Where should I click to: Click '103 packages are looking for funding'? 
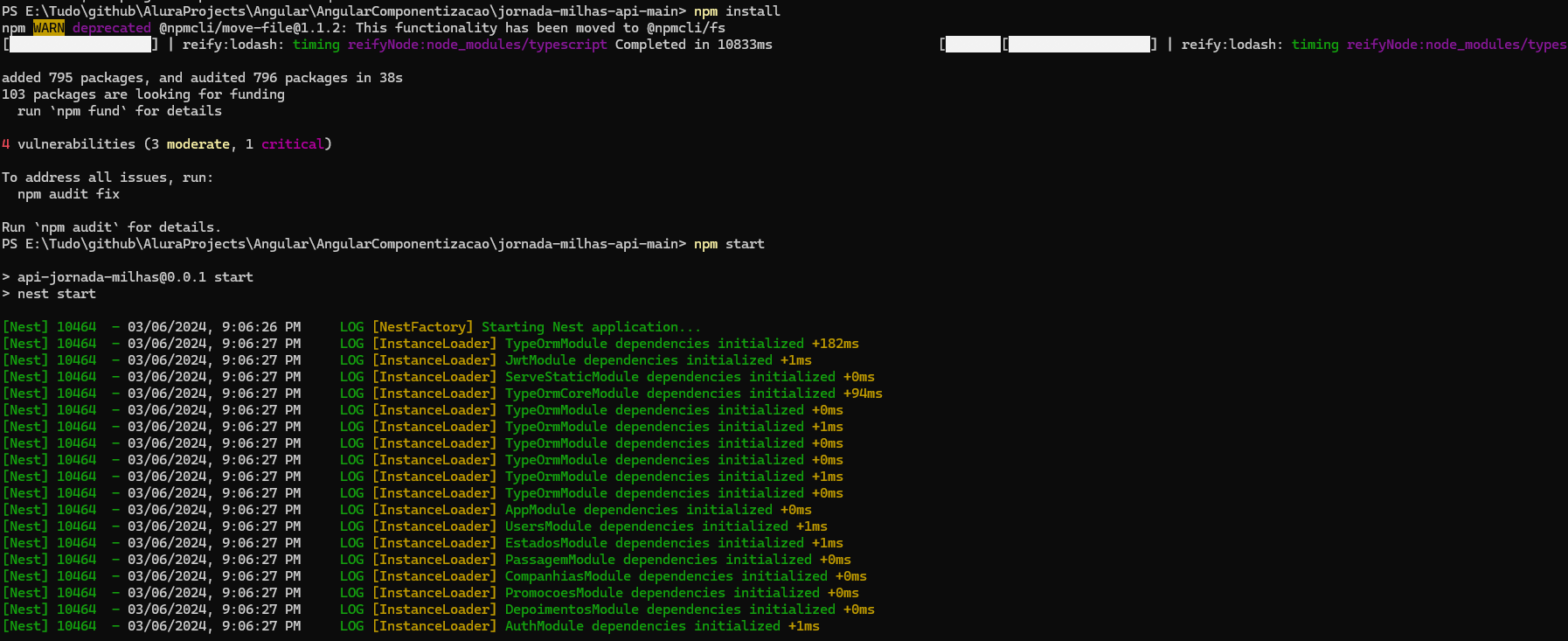(143, 94)
